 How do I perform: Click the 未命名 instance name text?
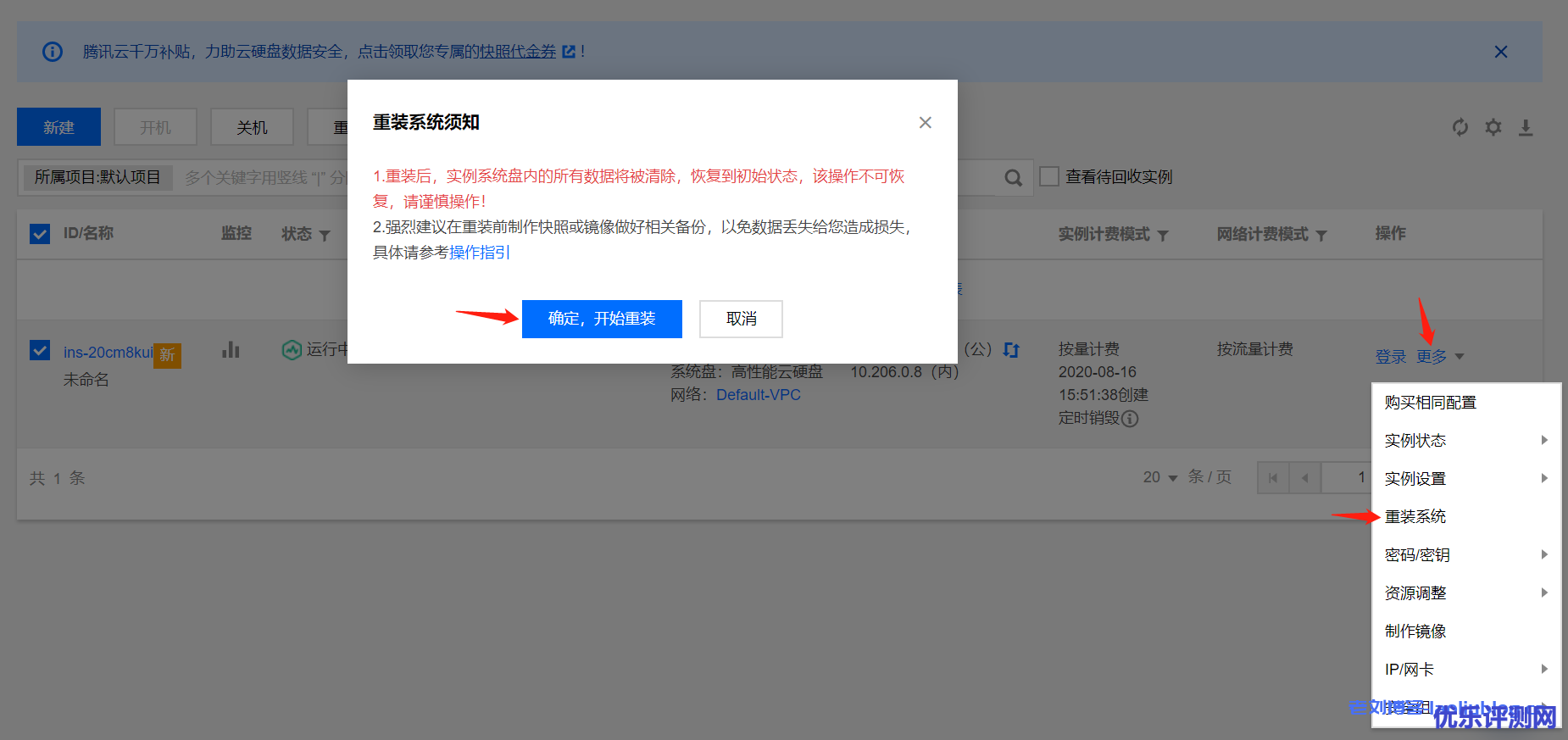(x=86, y=380)
